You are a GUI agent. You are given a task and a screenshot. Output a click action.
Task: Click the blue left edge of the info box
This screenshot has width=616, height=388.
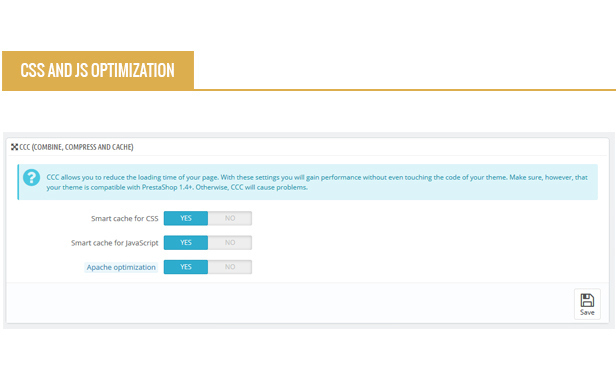point(18,182)
